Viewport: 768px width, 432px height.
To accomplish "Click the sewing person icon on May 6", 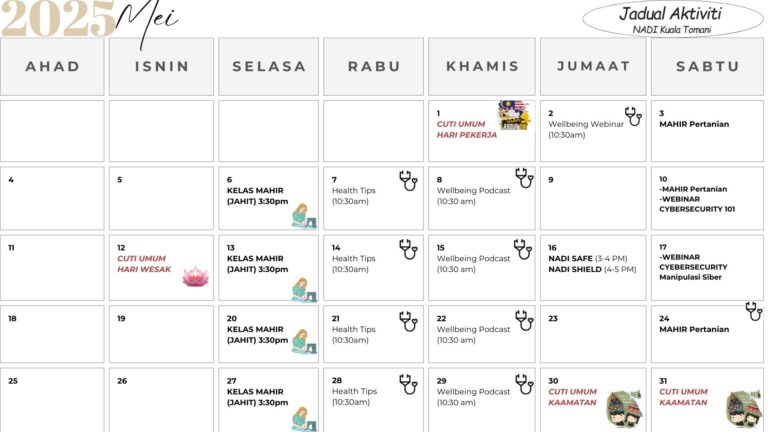I will click(x=302, y=216).
